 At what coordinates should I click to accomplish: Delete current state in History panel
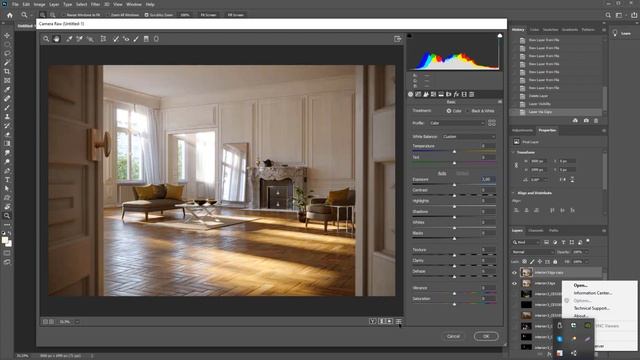[596, 121]
